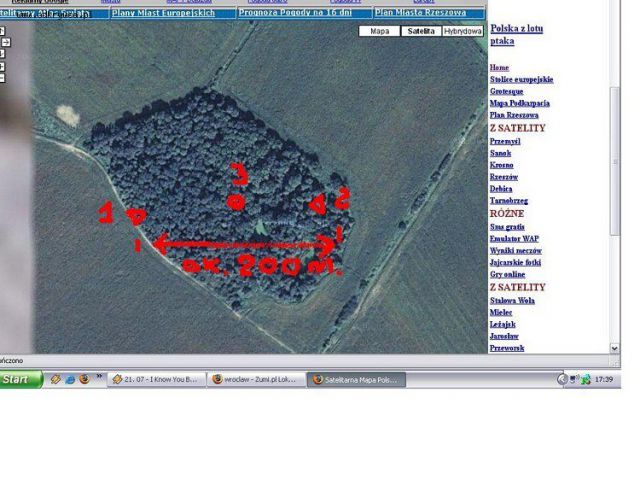Open Plany Miast Europejskich link
The image size is (640, 480).
click(163, 13)
